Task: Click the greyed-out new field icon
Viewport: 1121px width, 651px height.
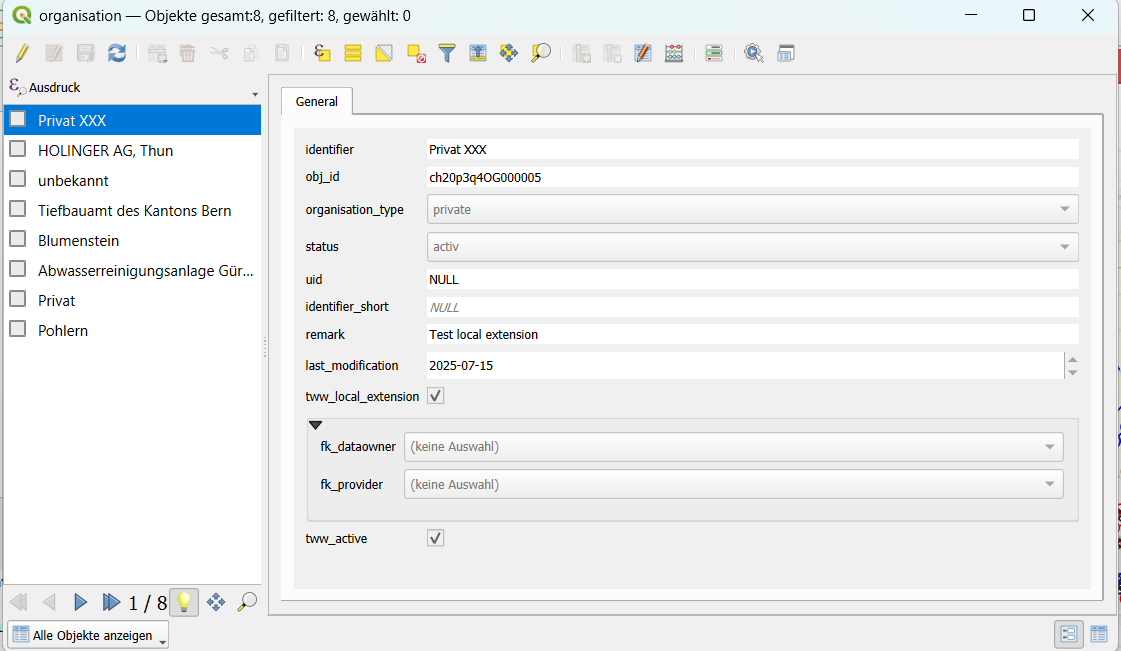Action: 581,53
